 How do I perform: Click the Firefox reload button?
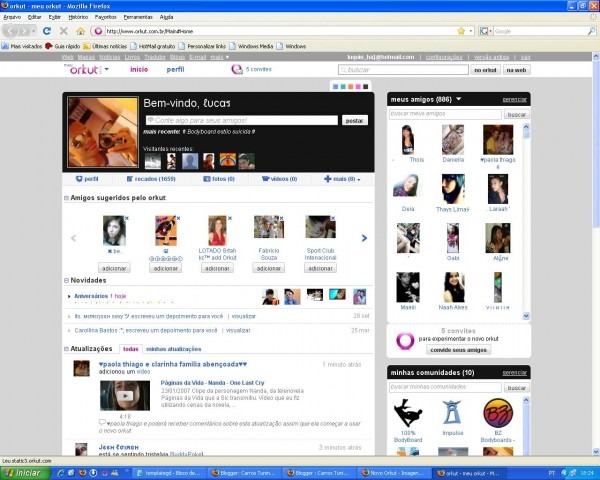[47, 31]
